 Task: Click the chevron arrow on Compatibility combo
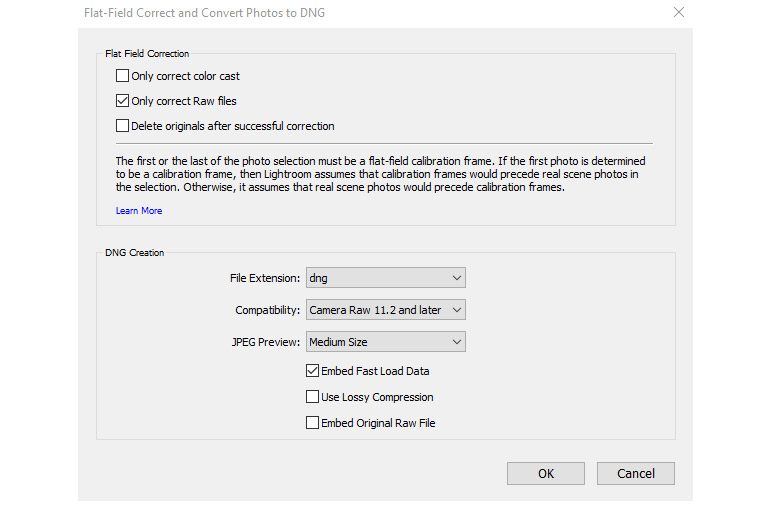[456, 310]
